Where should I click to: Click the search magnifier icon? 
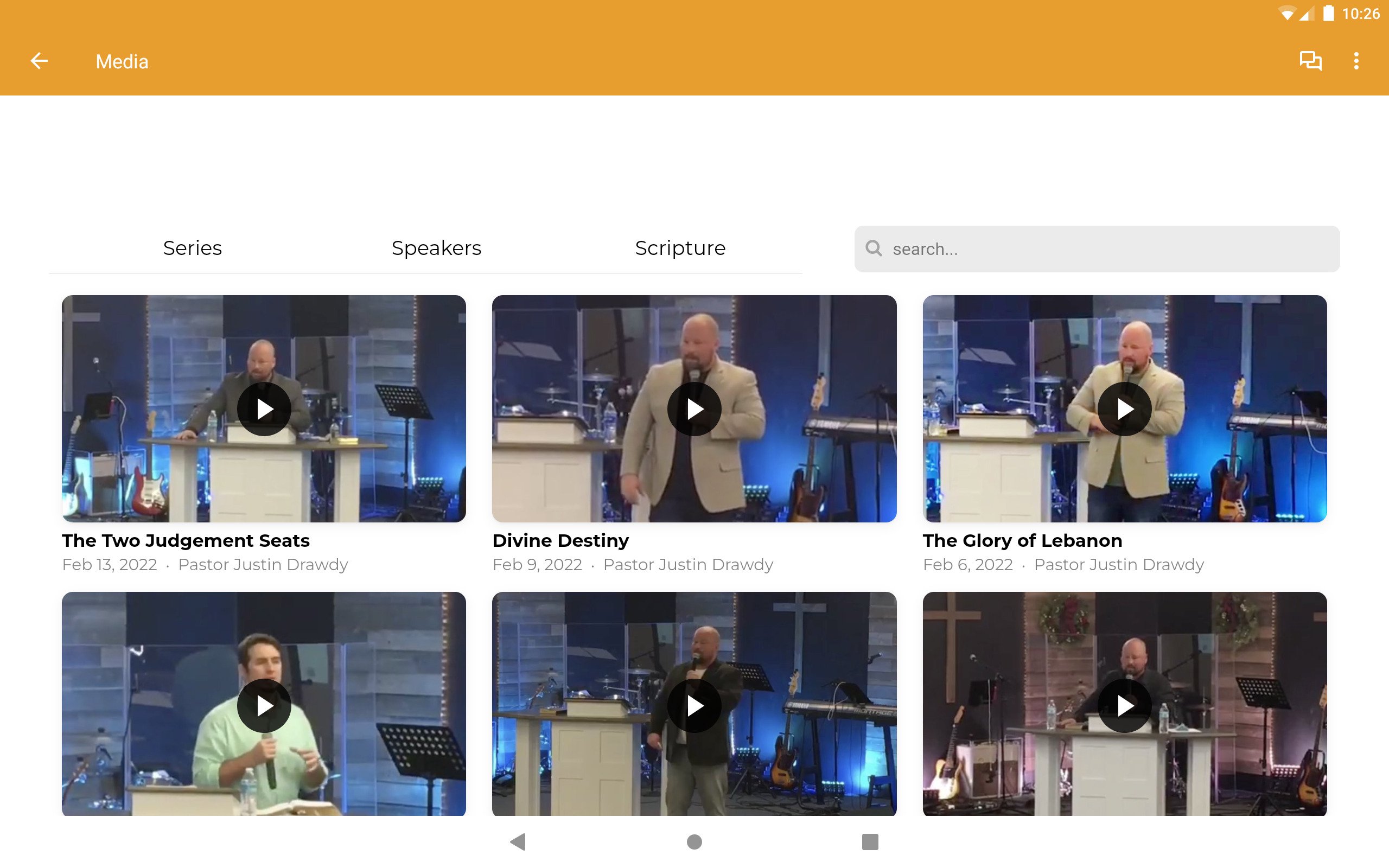874,248
